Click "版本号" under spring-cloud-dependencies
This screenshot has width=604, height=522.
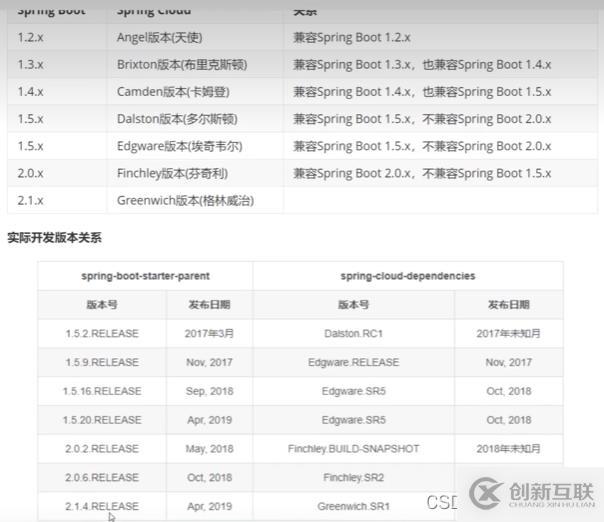pyautogui.click(x=353, y=305)
